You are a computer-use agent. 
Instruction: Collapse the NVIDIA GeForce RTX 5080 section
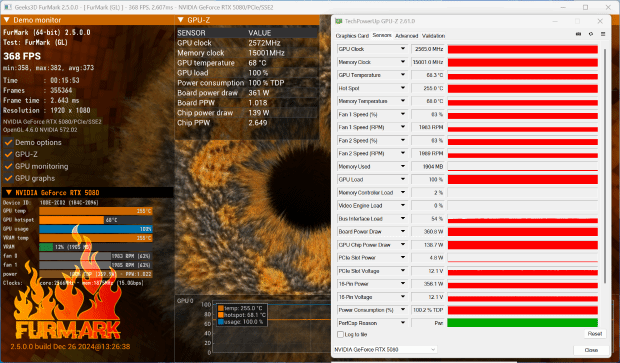pyautogui.click(x=8, y=193)
